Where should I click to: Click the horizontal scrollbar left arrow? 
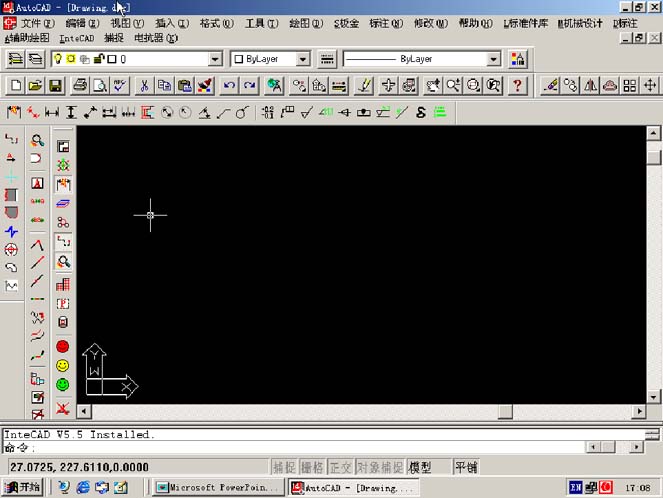coord(84,411)
